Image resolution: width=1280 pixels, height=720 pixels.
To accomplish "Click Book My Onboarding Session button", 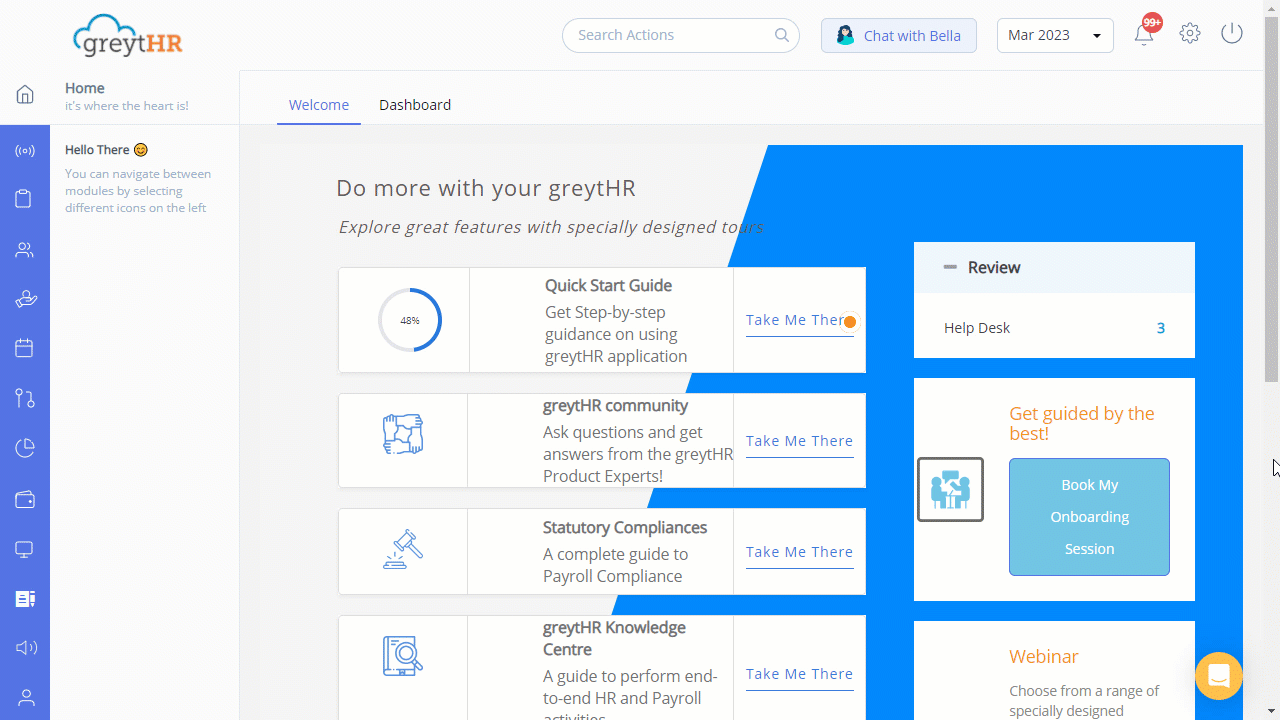I will [1089, 517].
